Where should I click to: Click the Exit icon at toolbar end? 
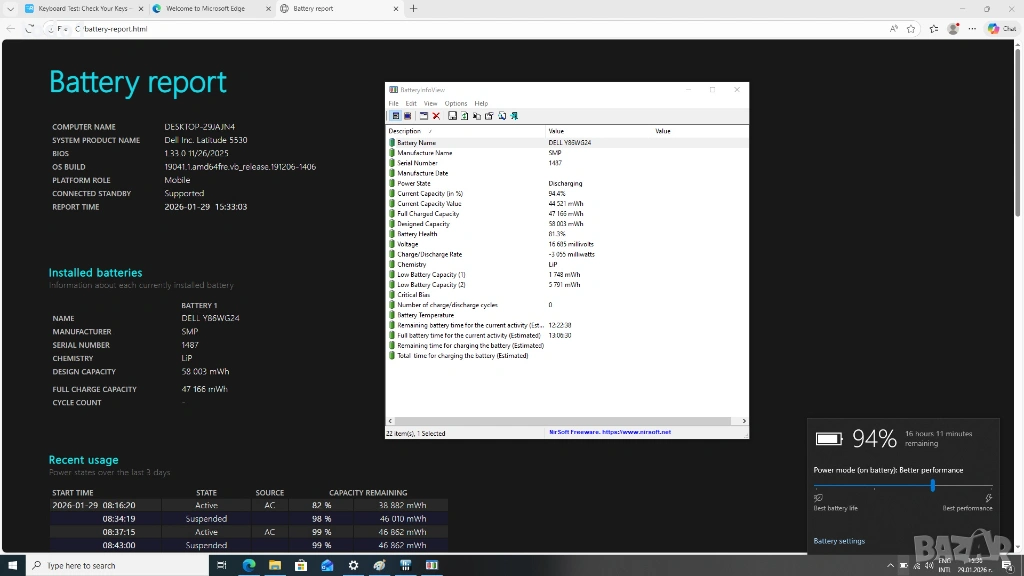[514, 116]
